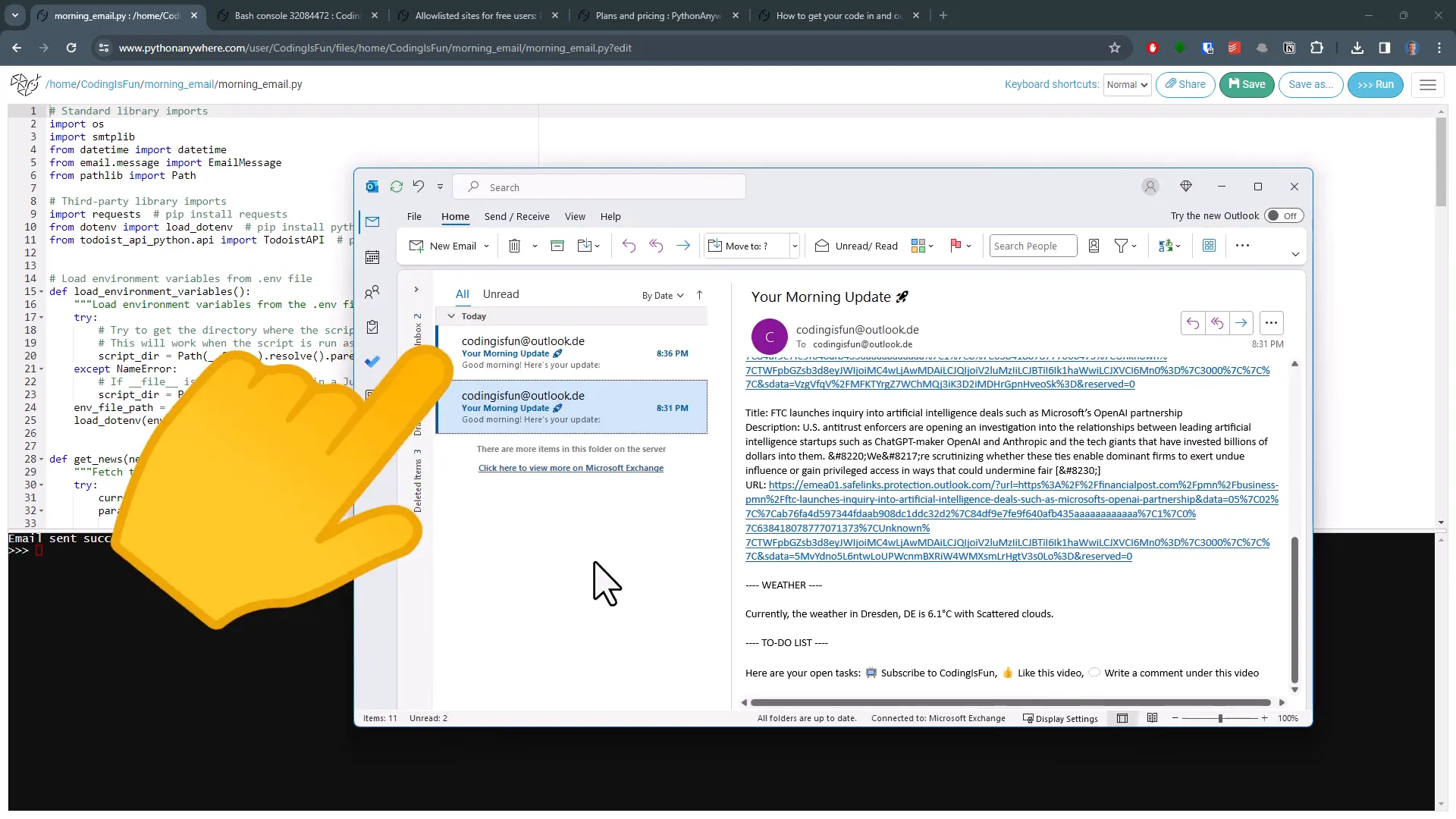The width and height of the screenshot is (1456, 819).
Task: Click the Filter Email funnel icon
Action: click(x=1121, y=246)
